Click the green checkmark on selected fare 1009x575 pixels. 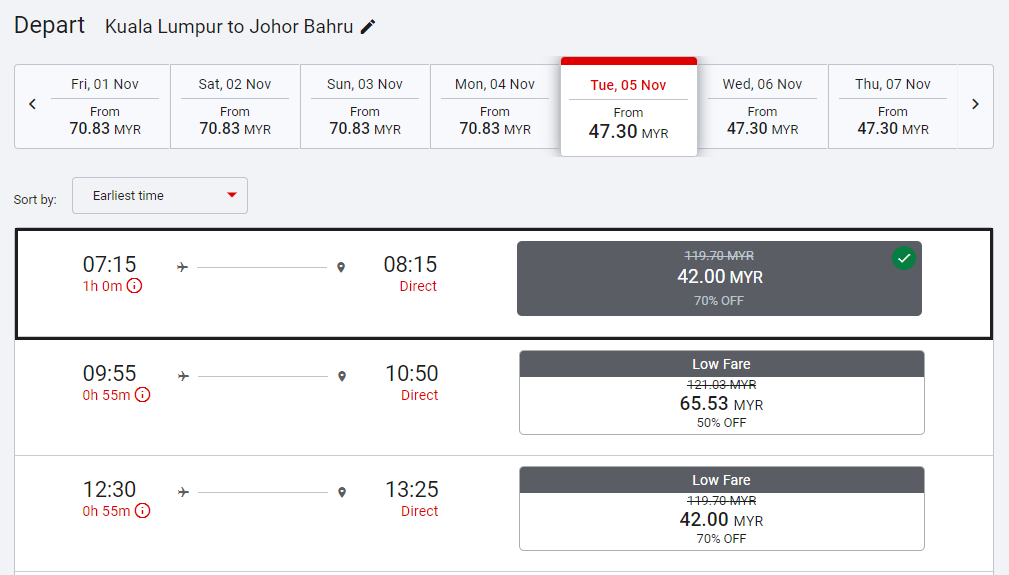pos(904,259)
